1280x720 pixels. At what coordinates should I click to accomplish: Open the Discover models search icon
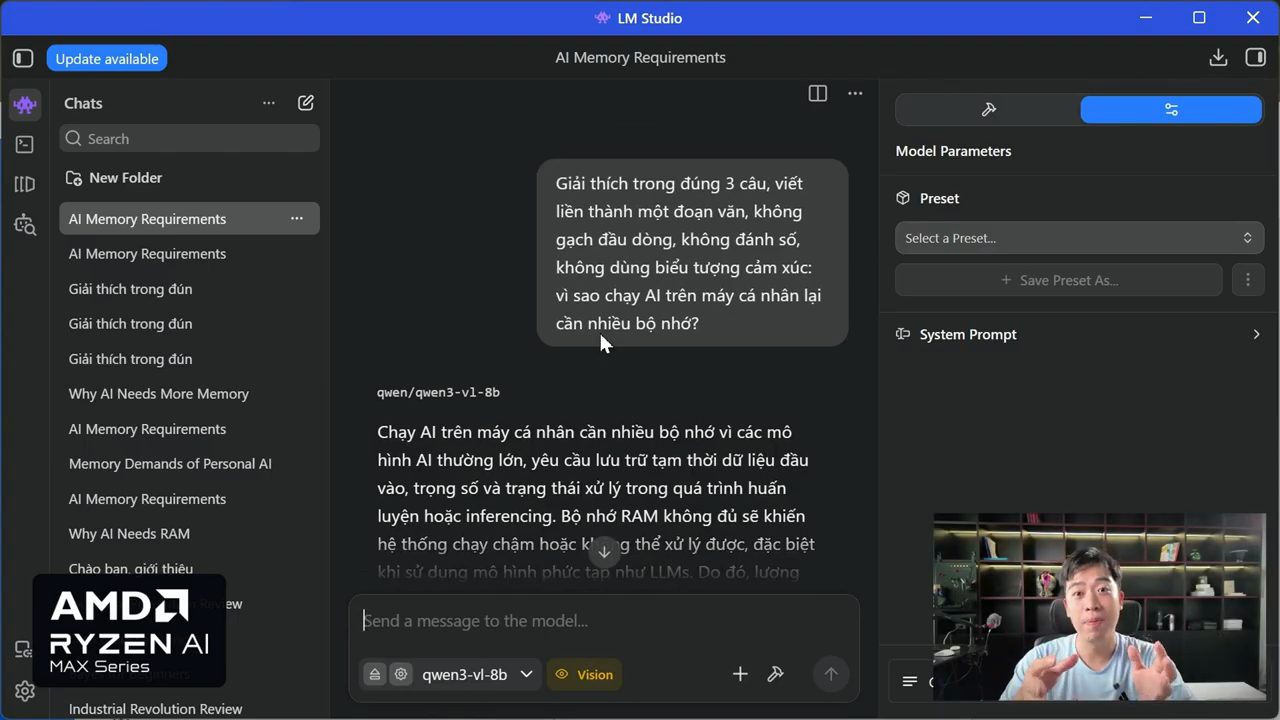(25, 224)
